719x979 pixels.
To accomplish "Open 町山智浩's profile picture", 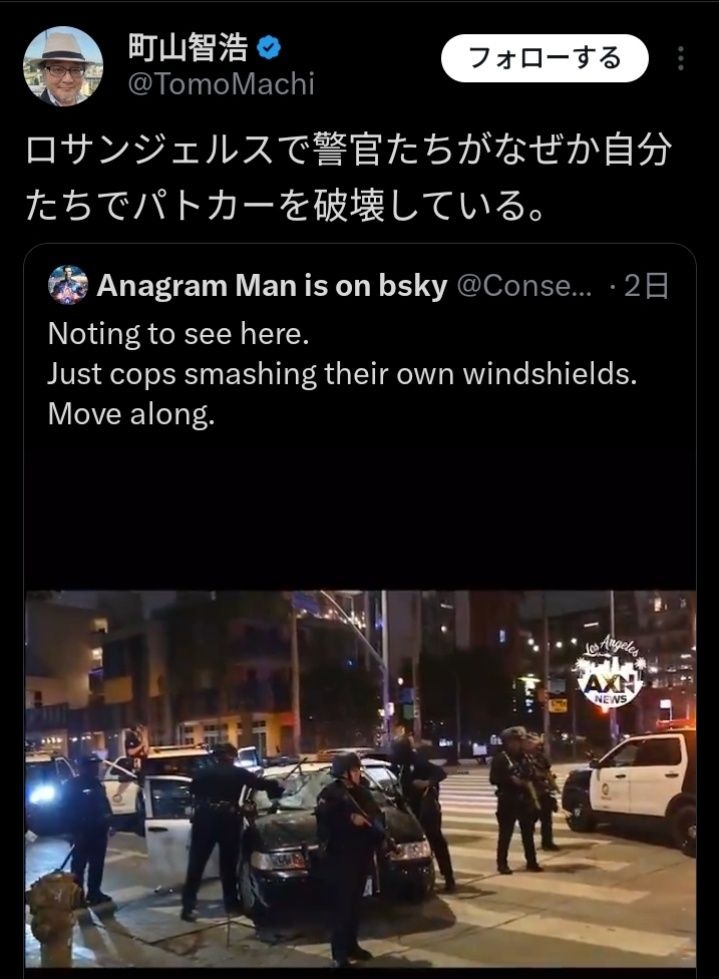I will tap(63, 66).
